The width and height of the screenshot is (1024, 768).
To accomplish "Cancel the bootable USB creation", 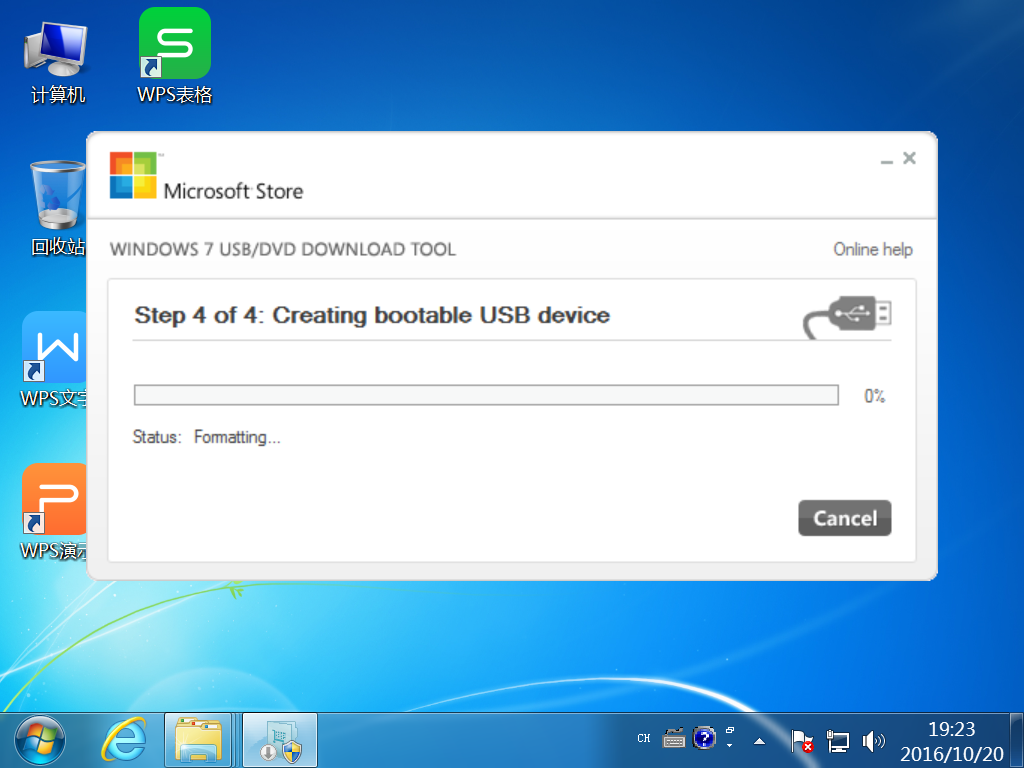I will (x=844, y=518).
